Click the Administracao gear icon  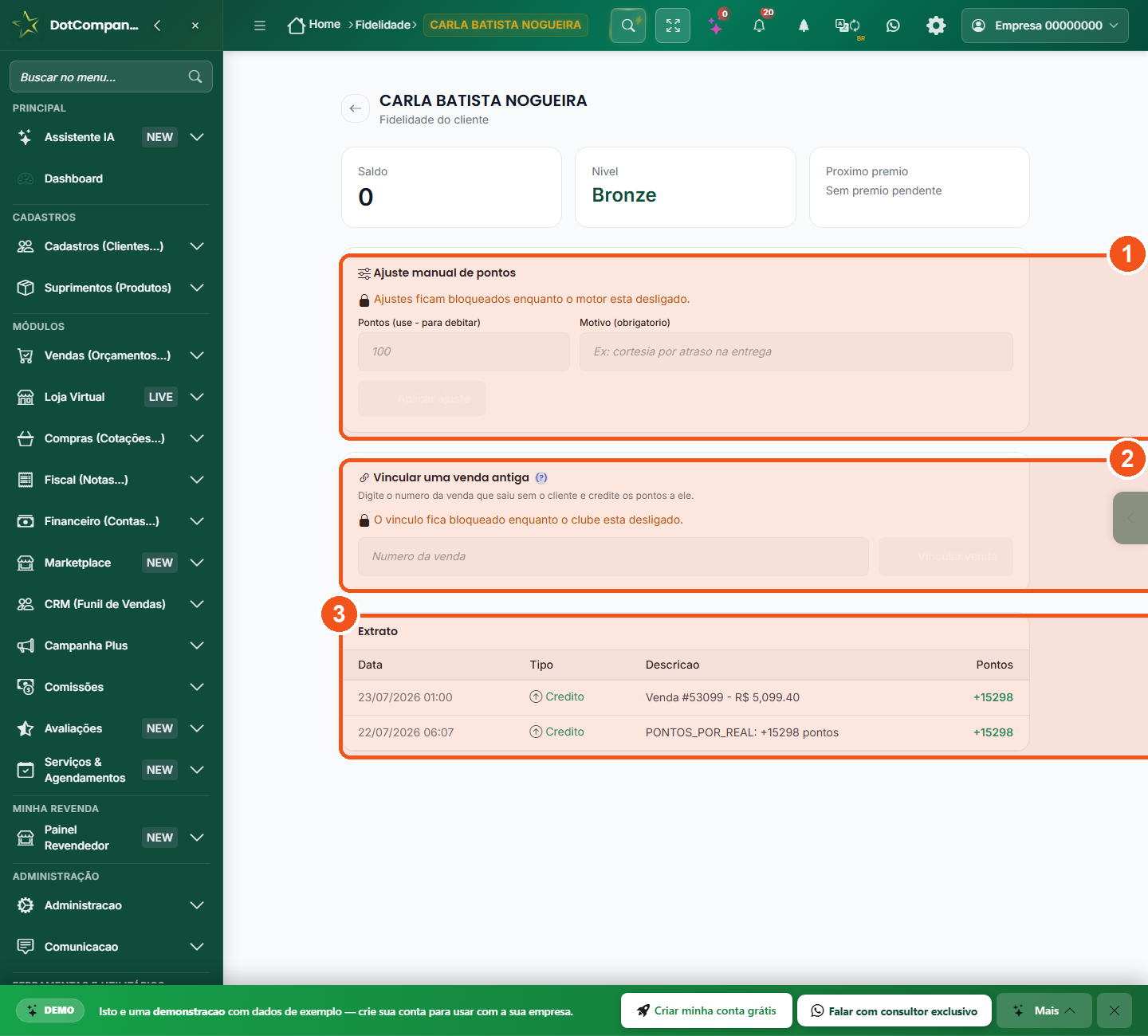tap(26, 905)
